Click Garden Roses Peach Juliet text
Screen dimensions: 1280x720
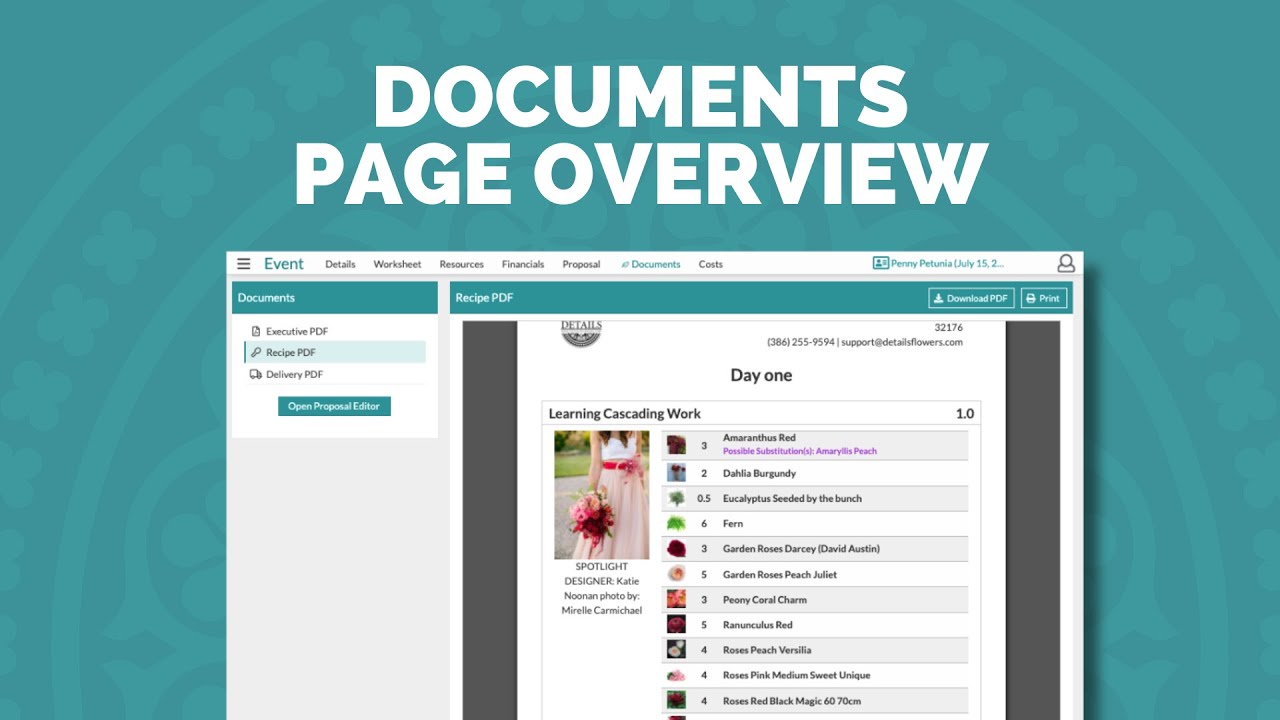tap(780, 574)
